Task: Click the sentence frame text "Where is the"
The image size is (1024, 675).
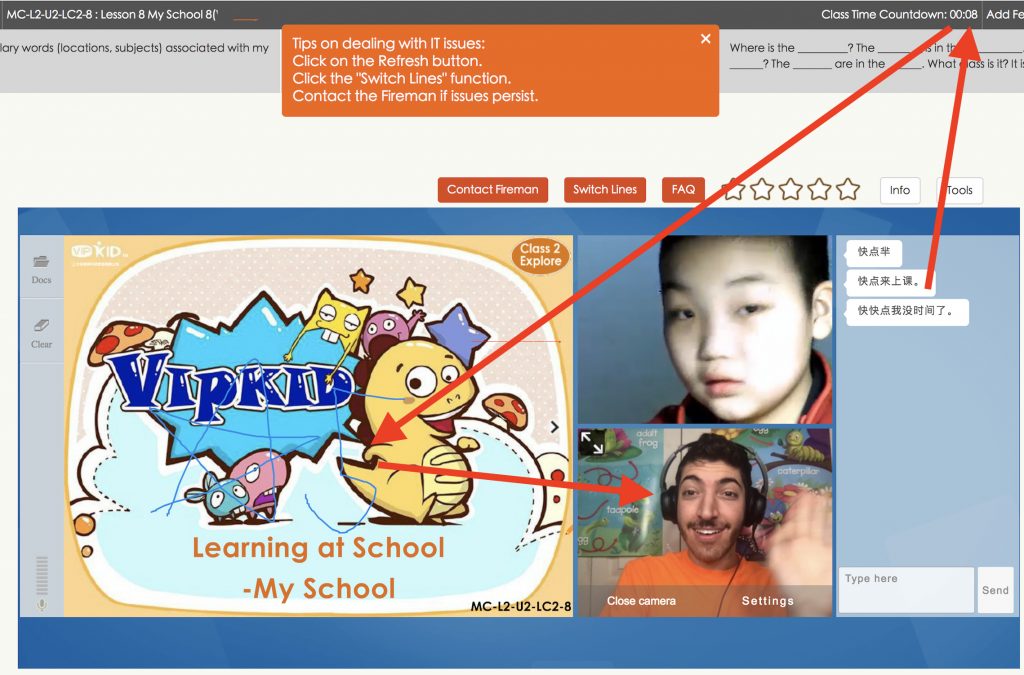Action: 762,48
